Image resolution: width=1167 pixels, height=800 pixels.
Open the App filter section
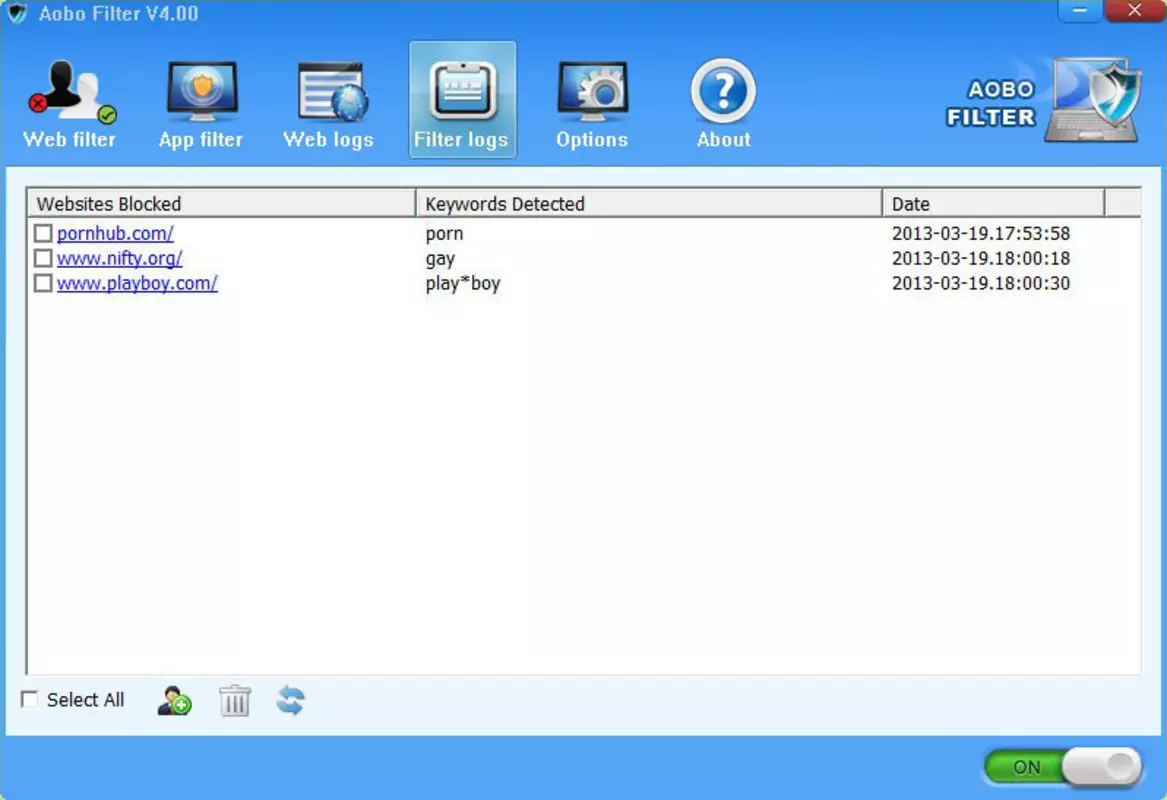201,103
